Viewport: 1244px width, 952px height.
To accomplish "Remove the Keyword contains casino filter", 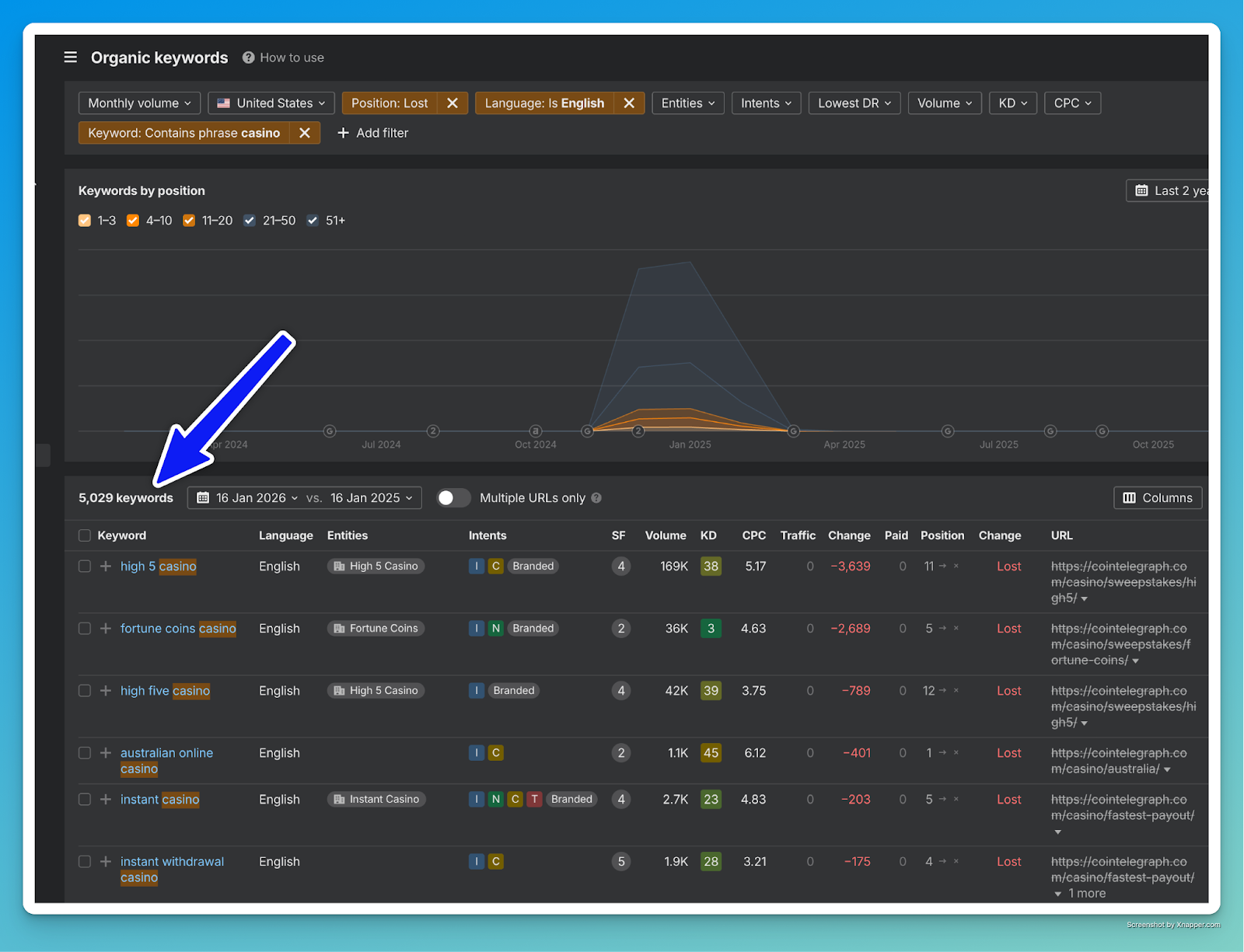I will [x=305, y=133].
